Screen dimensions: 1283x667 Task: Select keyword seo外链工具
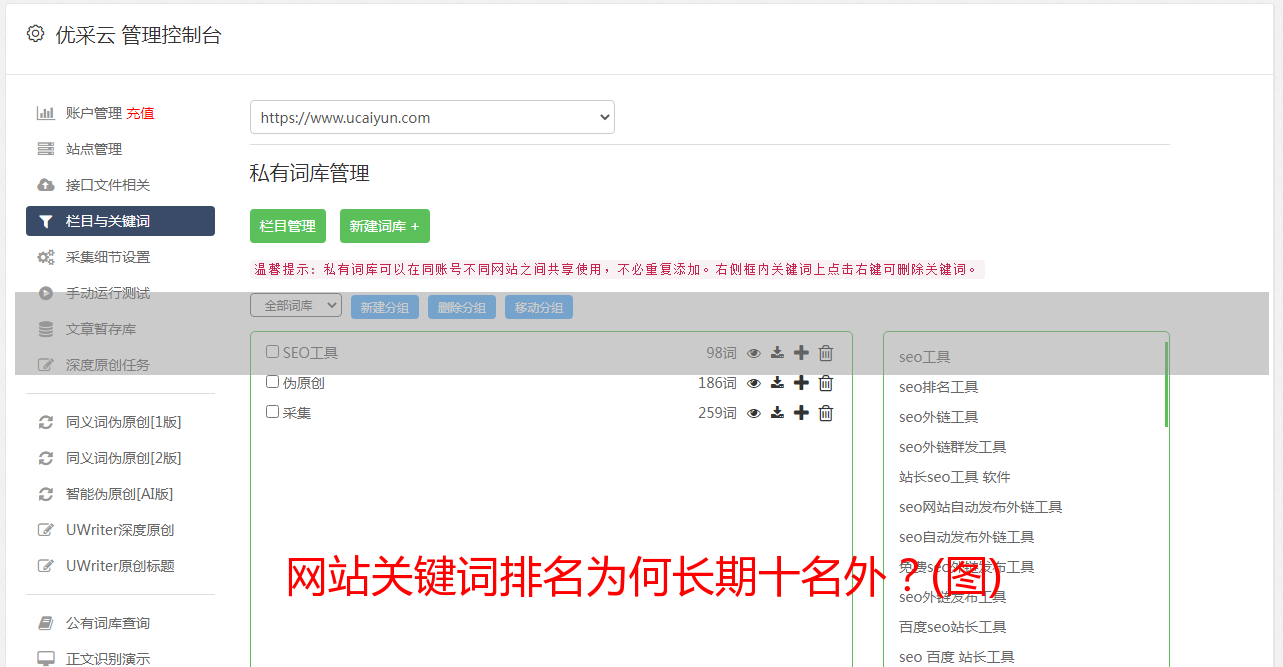938,417
